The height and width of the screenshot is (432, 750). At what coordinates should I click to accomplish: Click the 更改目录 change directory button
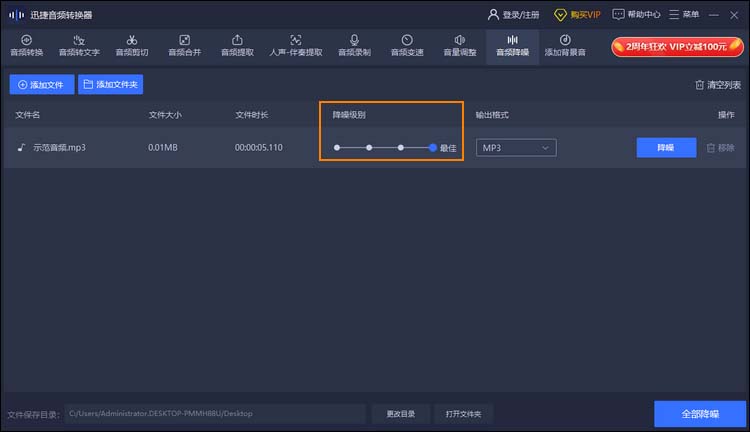(401, 414)
